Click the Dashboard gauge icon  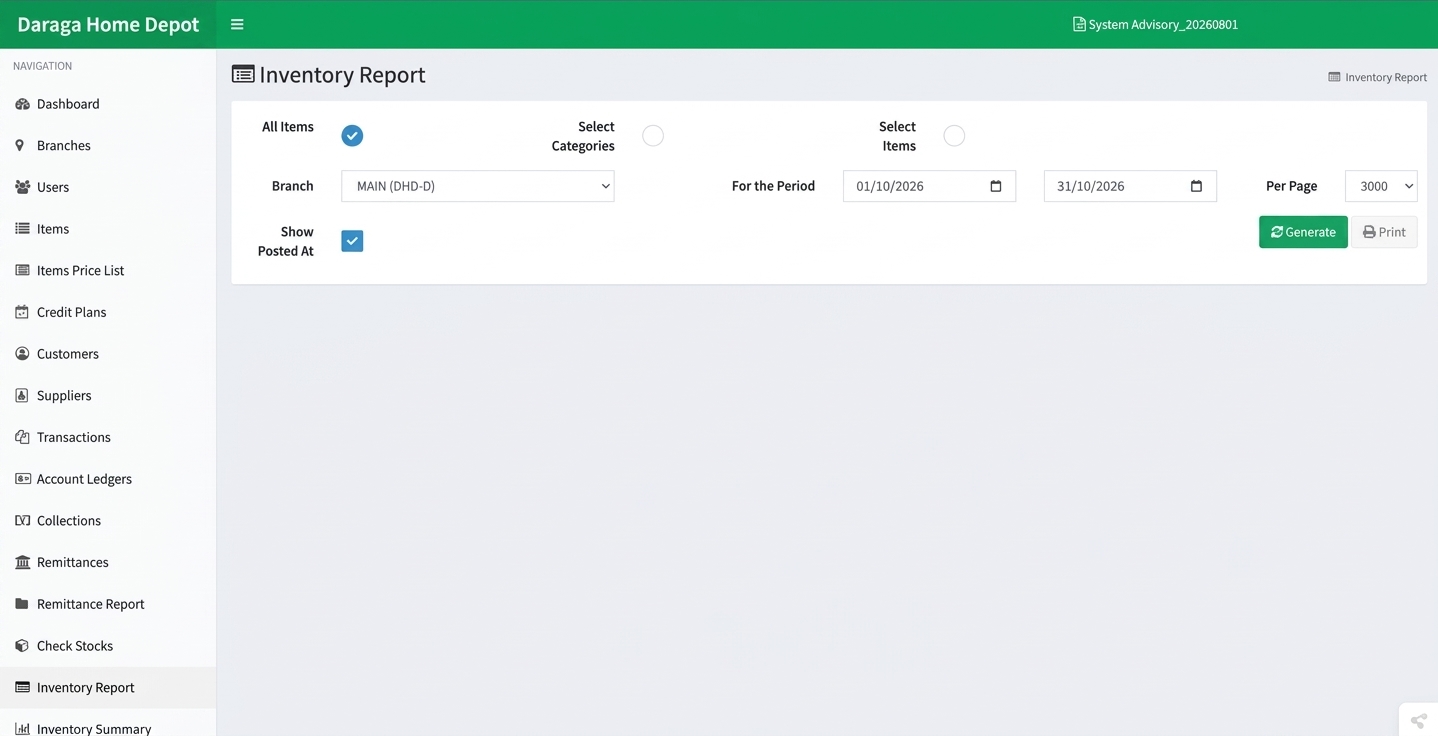22,104
